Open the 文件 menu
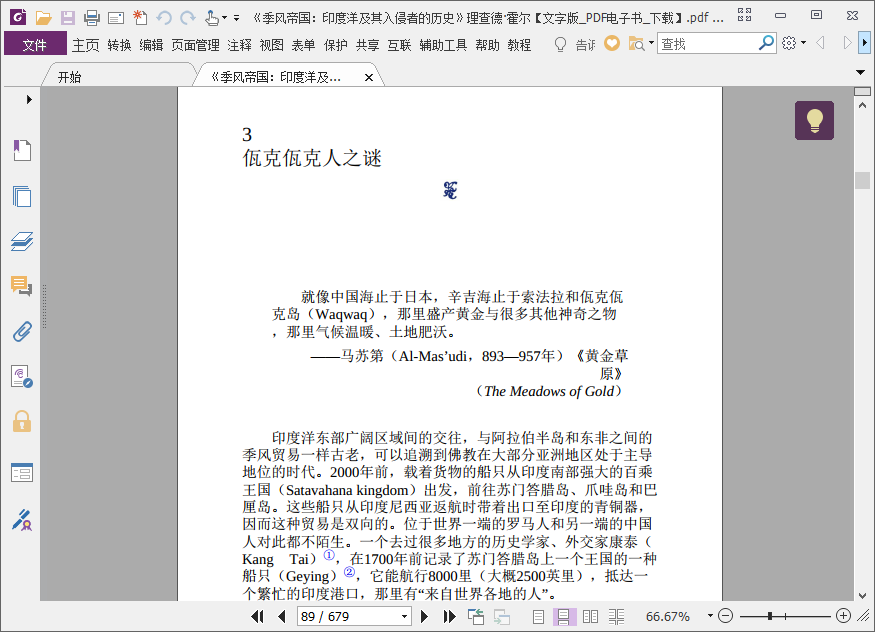Screen dimensions: 875x632 point(35,45)
